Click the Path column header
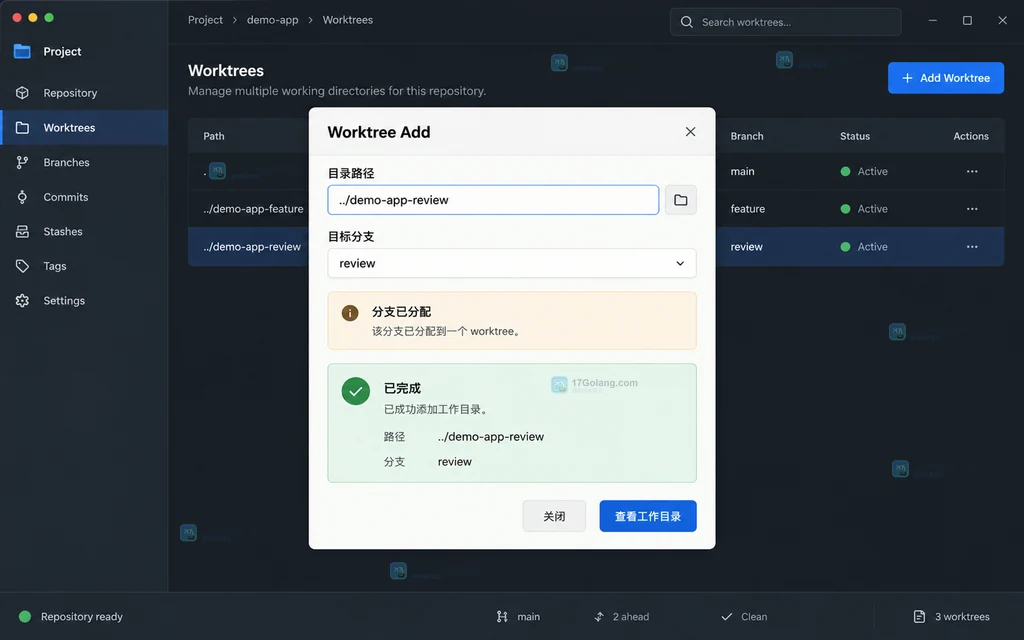1024x640 pixels. [x=214, y=136]
